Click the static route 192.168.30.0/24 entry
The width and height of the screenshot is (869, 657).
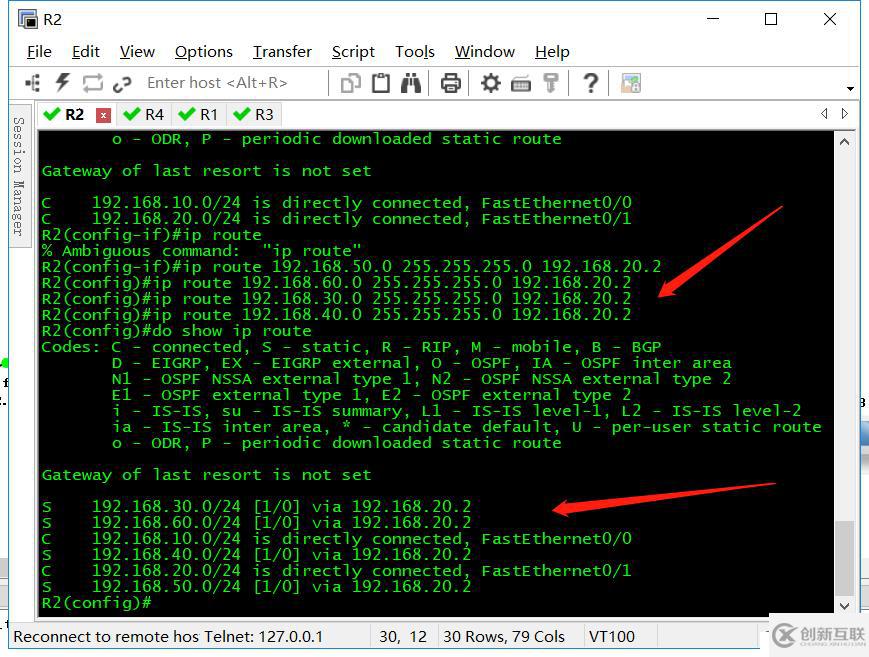(x=257, y=506)
